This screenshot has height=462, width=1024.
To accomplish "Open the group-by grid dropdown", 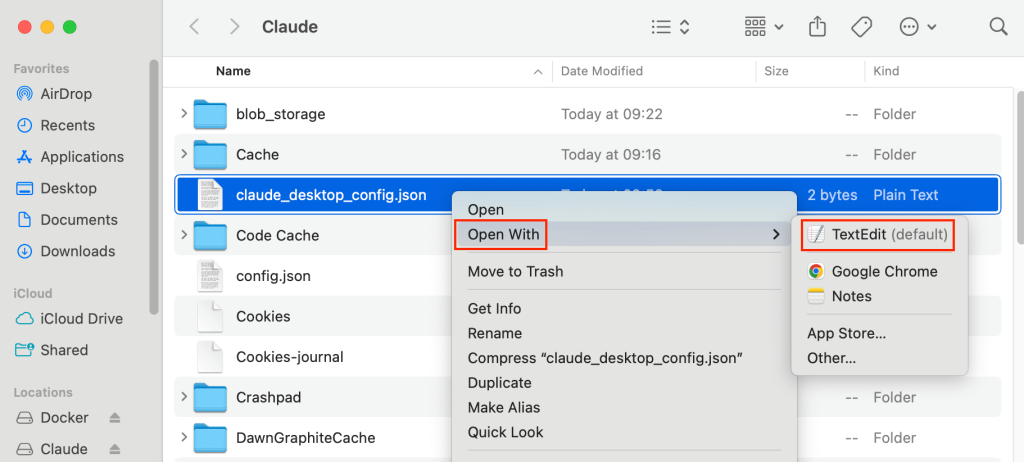I will pyautogui.click(x=764, y=27).
